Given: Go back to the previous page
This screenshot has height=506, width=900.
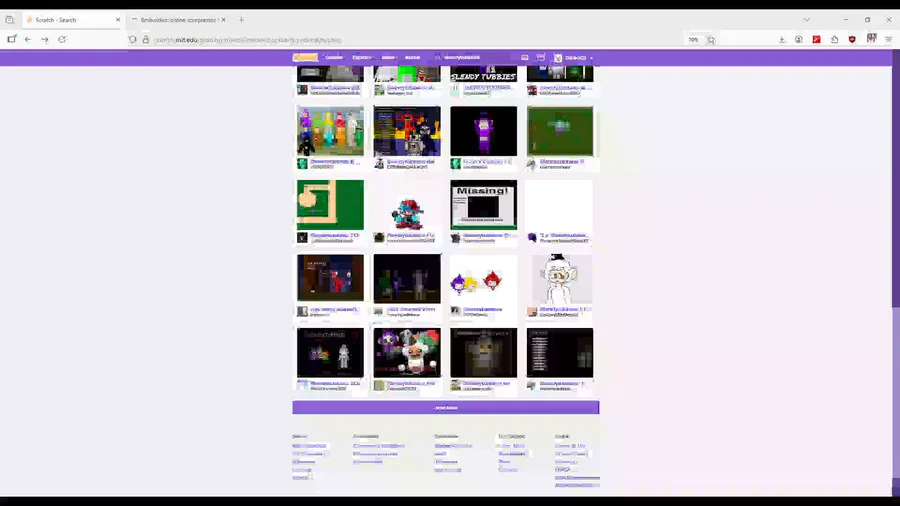Looking at the screenshot, I should click(x=28, y=40).
